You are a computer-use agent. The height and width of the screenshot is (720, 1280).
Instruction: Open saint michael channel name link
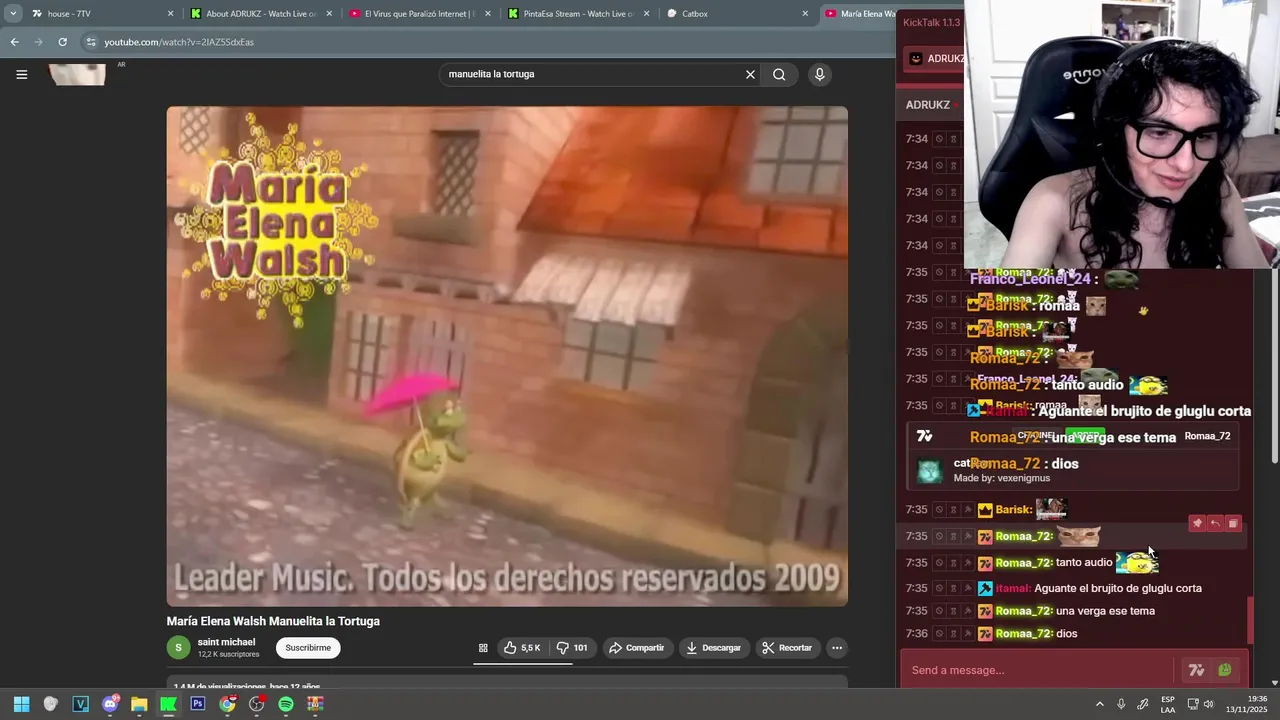(x=226, y=642)
